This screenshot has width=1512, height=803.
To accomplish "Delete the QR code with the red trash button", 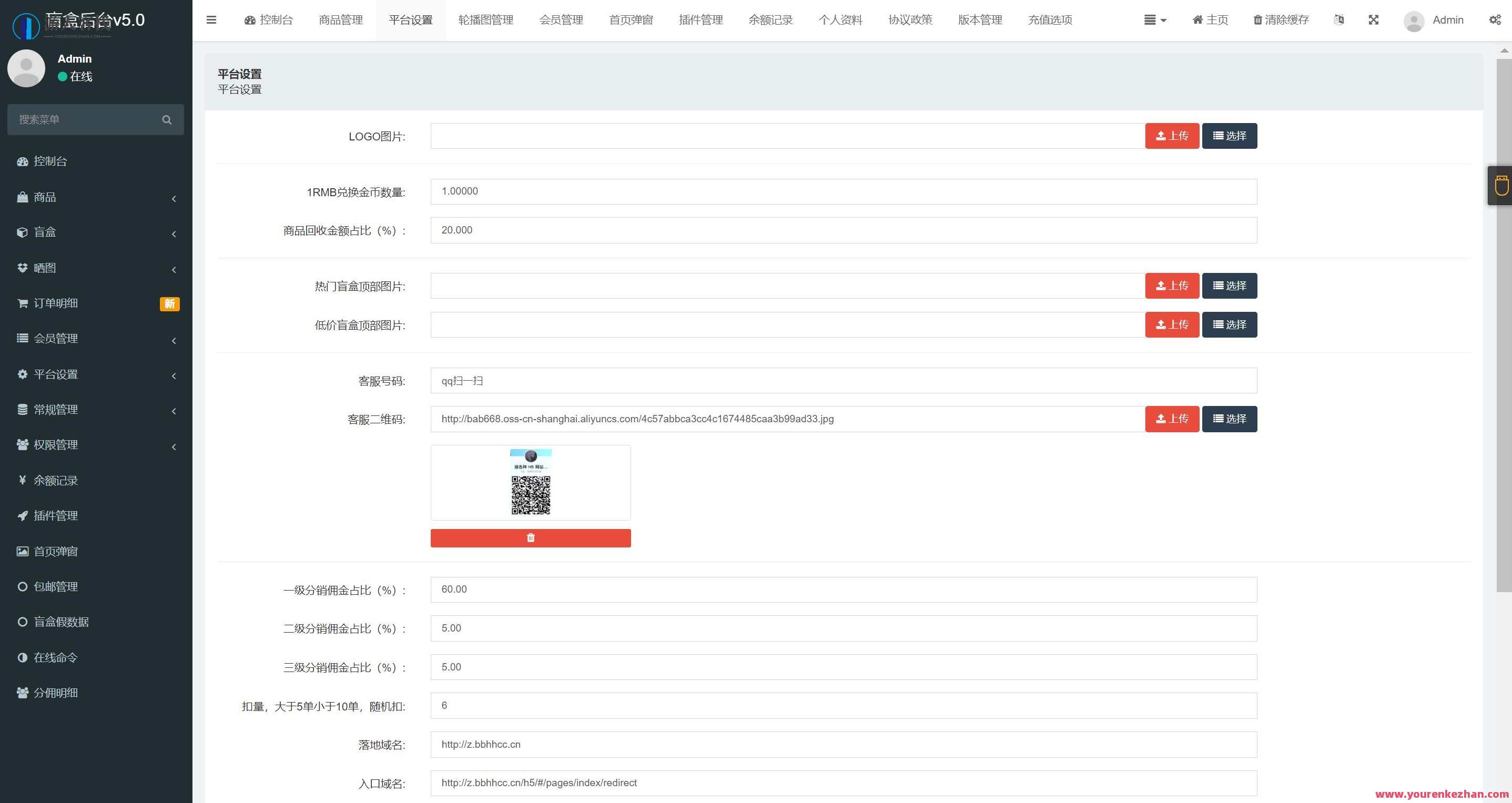I will (531, 537).
